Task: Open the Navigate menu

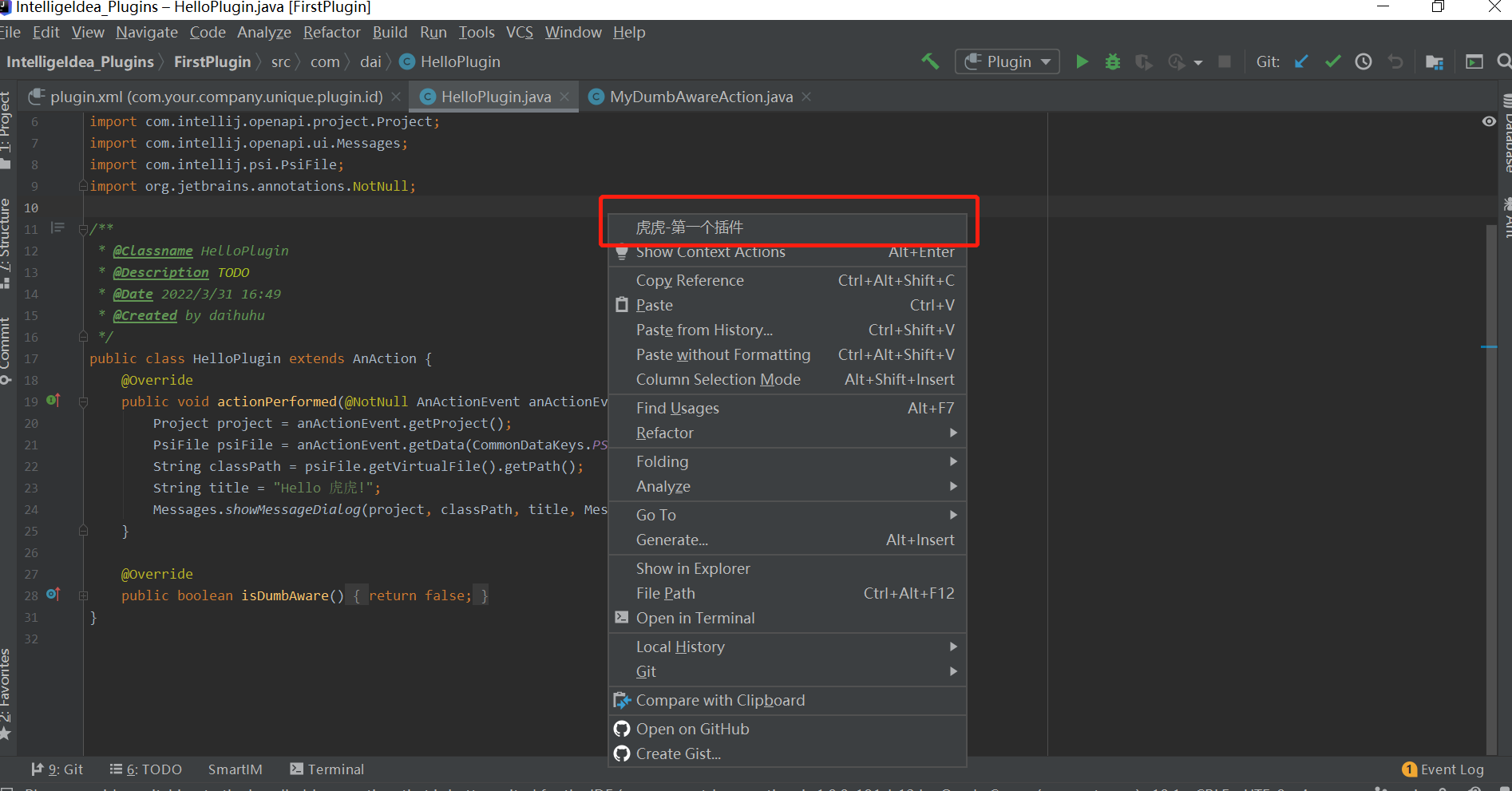Action: [146, 32]
